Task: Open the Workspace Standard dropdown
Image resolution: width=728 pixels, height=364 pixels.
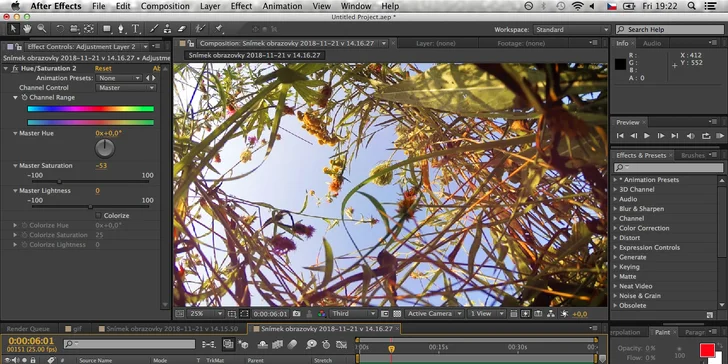Action: [572, 29]
